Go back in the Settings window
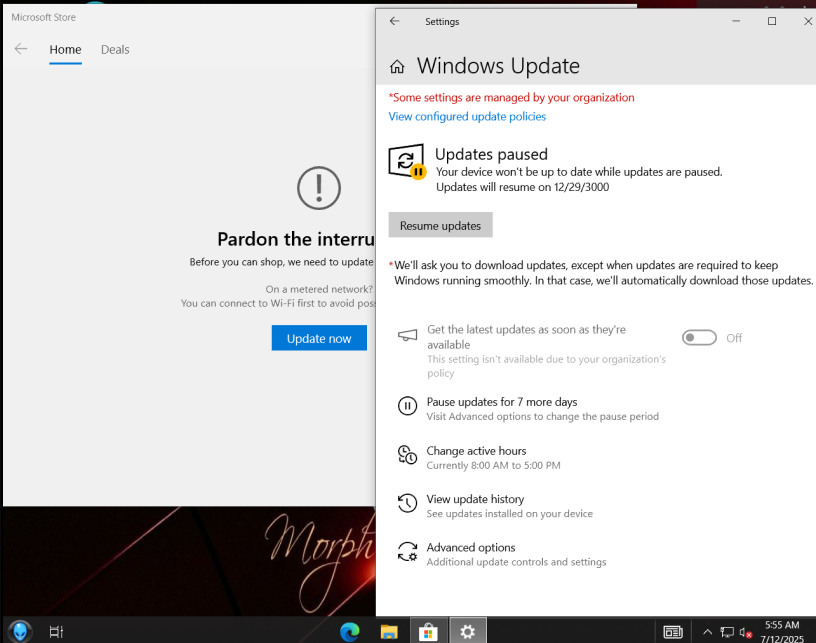 point(394,21)
